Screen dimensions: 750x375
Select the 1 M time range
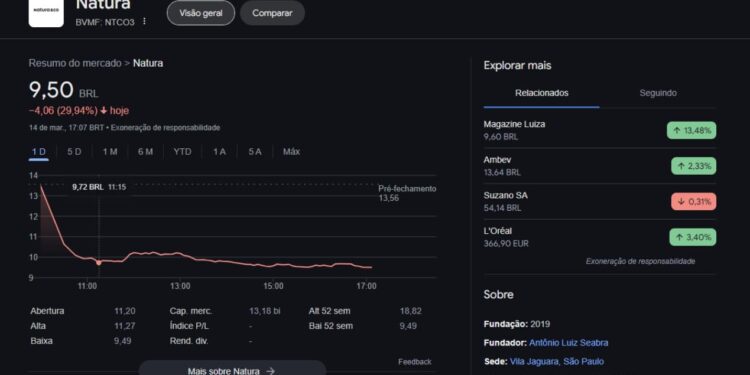(x=110, y=152)
